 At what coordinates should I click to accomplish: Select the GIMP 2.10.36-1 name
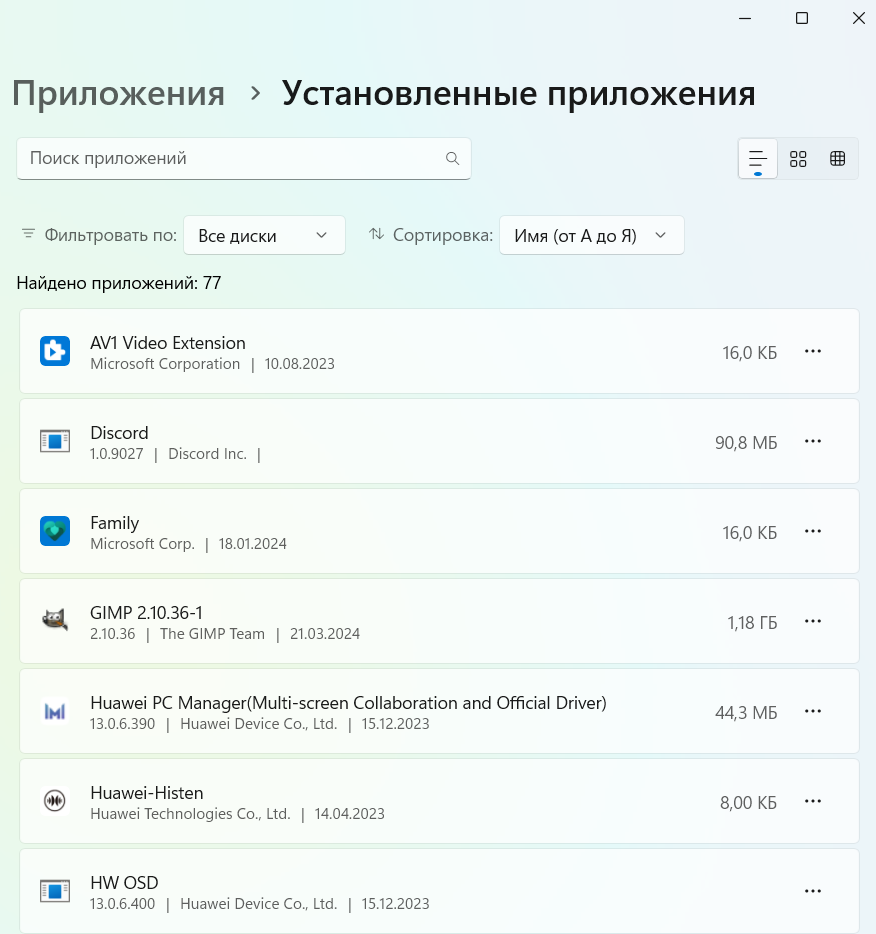point(146,613)
